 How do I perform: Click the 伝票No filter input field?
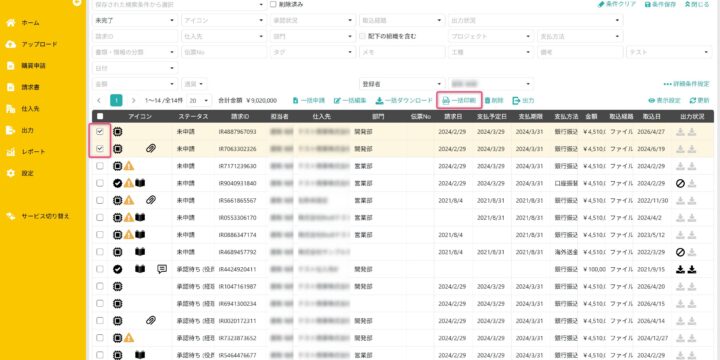[x=224, y=52]
